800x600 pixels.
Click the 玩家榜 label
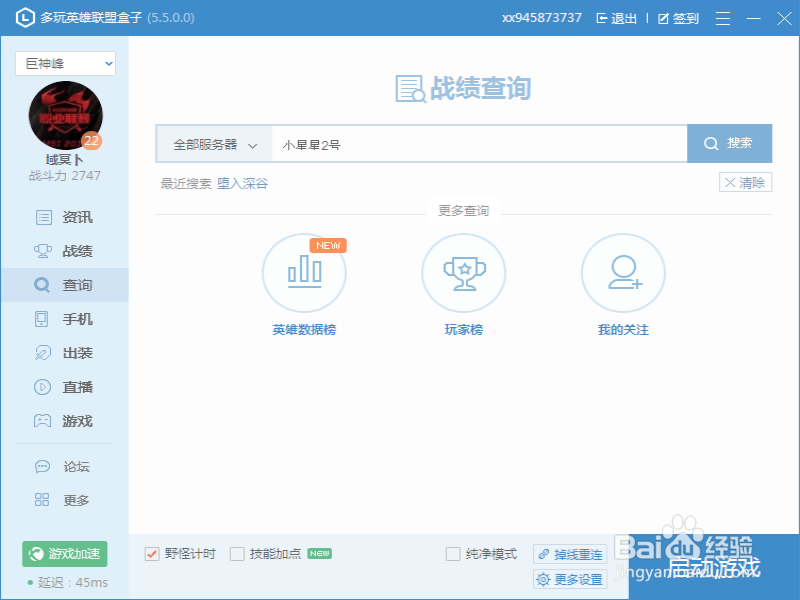pos(463,330)
